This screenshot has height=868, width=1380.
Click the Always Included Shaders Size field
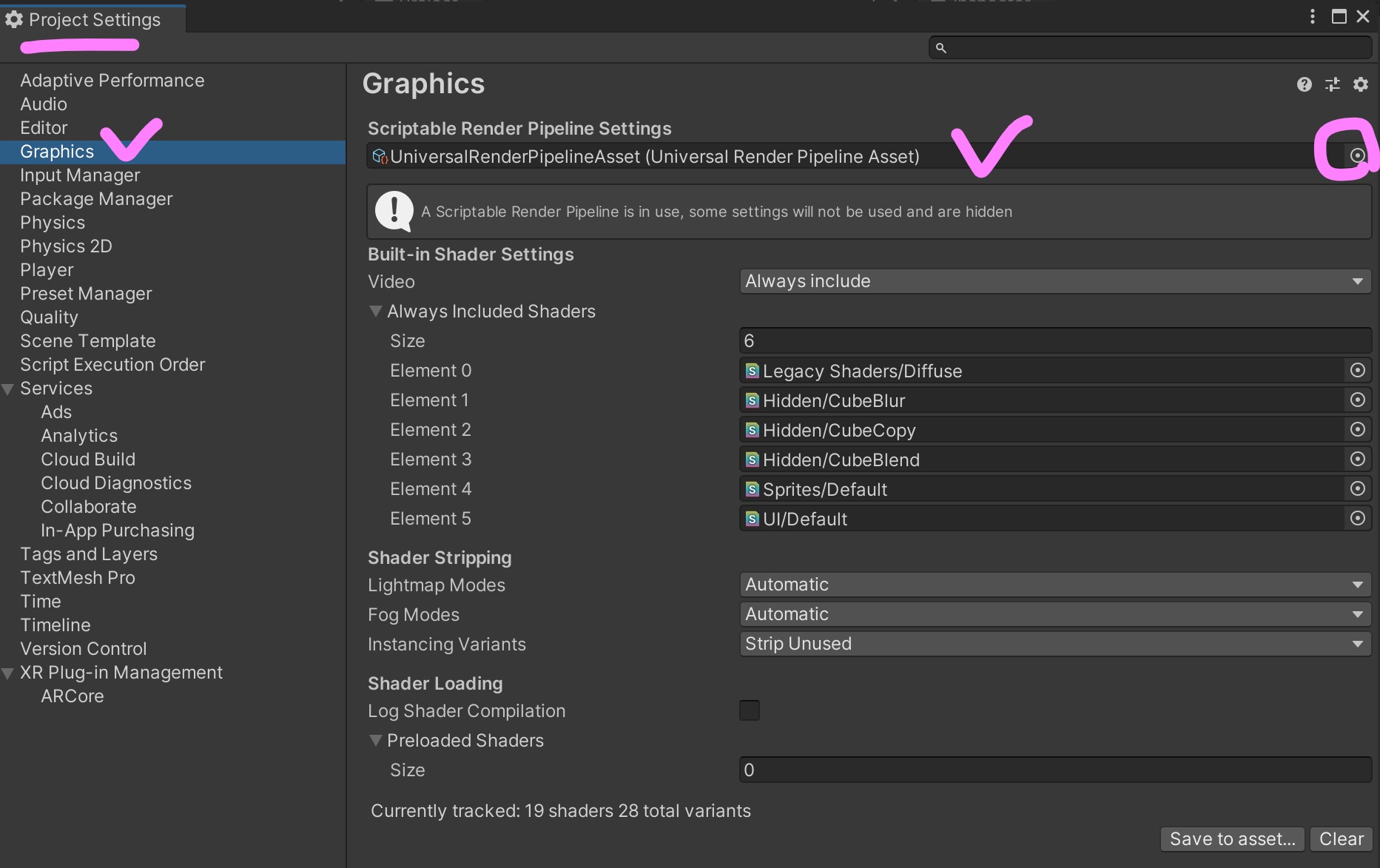click(1055, 340)
